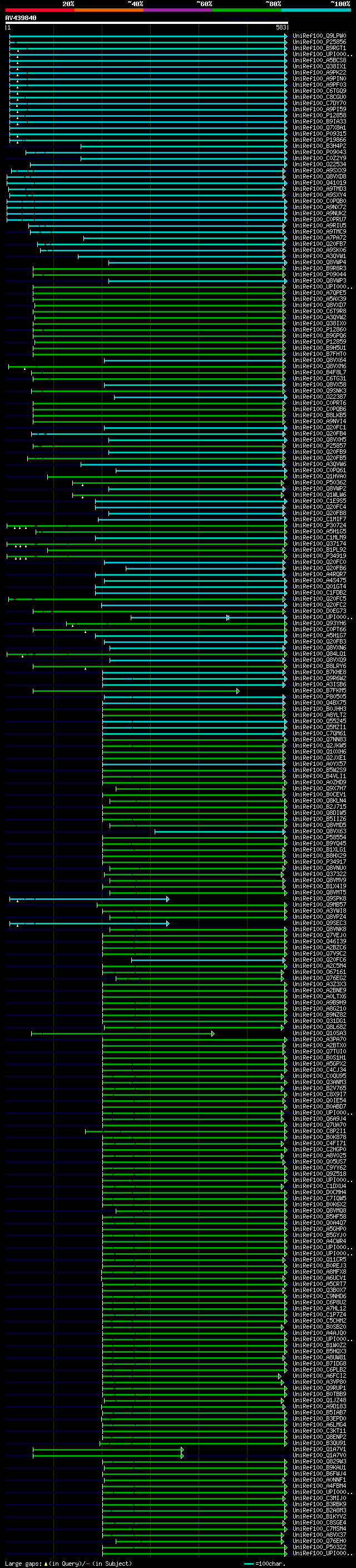Click the cyan =100char scale legend
This screenshot has height=1568, width=356.
click(264, 1563)
